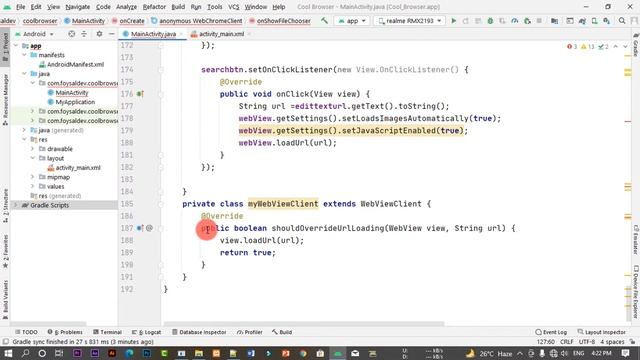Open Windows Start menu
Screen dimensions: 640x360
pyautogui.click(x=8, y=353)
